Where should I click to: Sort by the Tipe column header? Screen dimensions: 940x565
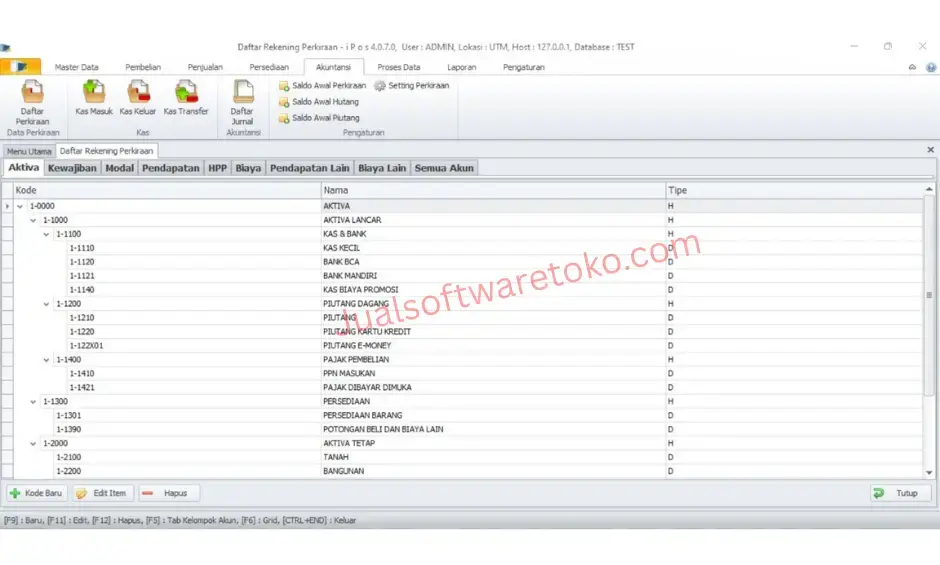pyautogui.click(x=794, y=190)
